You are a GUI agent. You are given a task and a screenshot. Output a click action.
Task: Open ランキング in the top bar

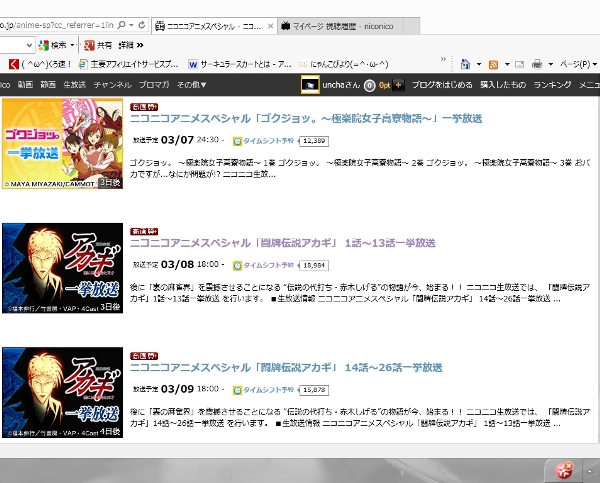[x=552, y=85]
